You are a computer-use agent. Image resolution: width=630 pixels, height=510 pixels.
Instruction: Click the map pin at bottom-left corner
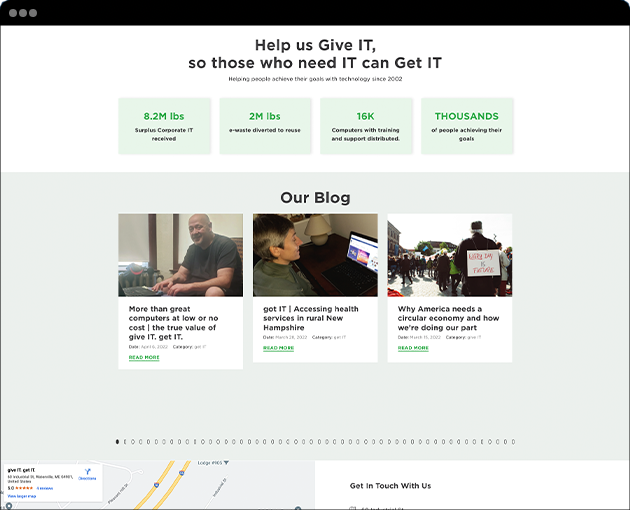click(x=9, y=506)
